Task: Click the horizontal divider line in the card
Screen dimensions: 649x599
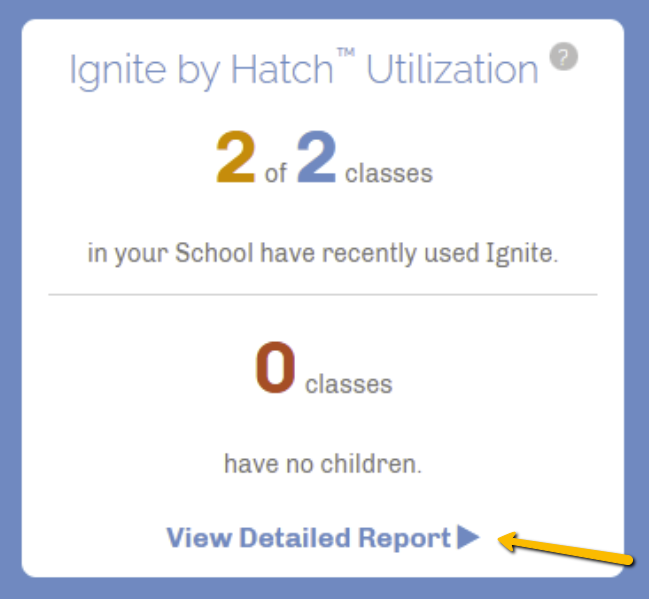Action: coord(322,295)
